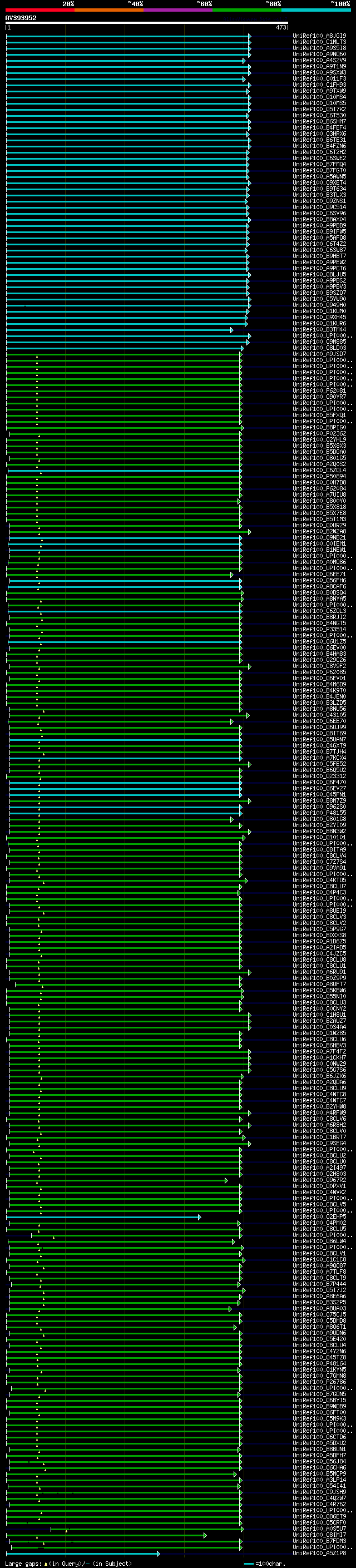Open hit UniRef100_A8JGI9
Screen dimensions: 356x1568
[319, 36]
